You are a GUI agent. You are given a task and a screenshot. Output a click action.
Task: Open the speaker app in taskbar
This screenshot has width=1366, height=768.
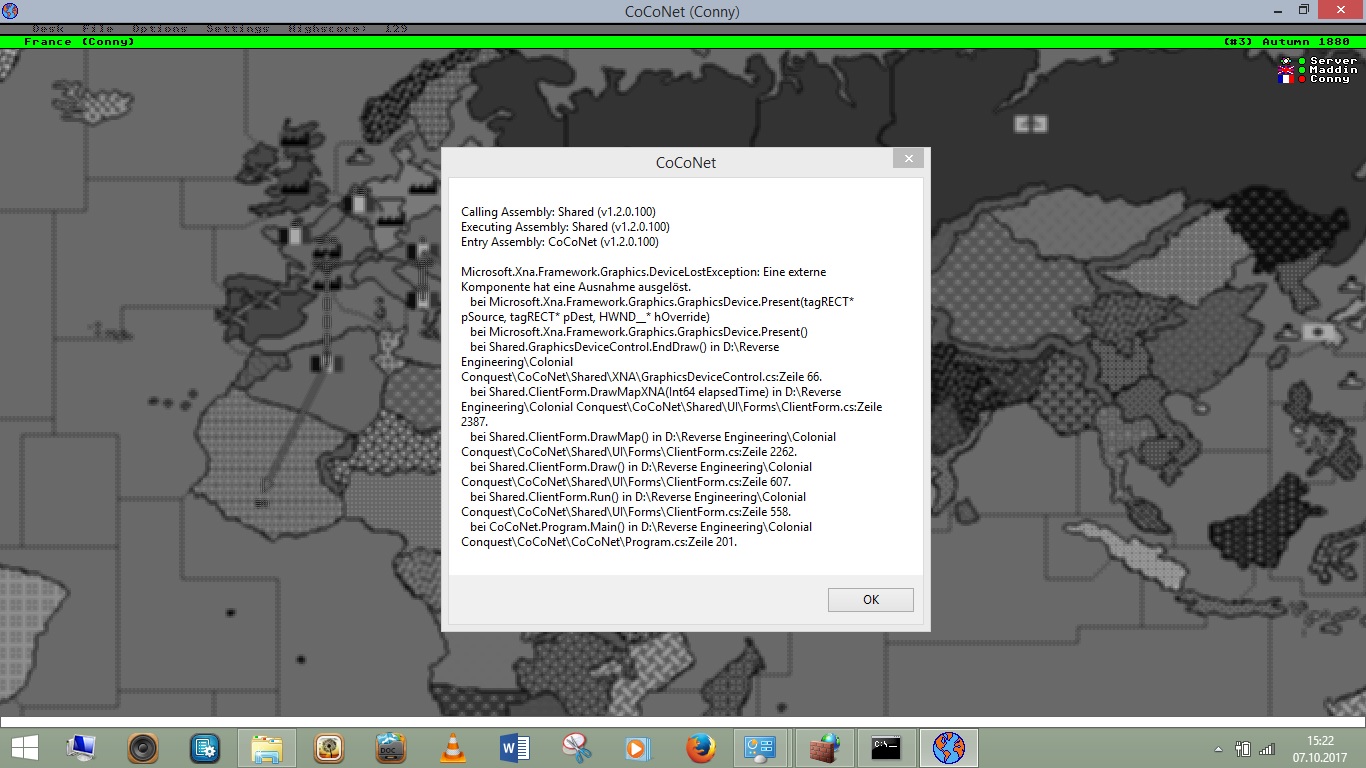(x=143, y=748)
